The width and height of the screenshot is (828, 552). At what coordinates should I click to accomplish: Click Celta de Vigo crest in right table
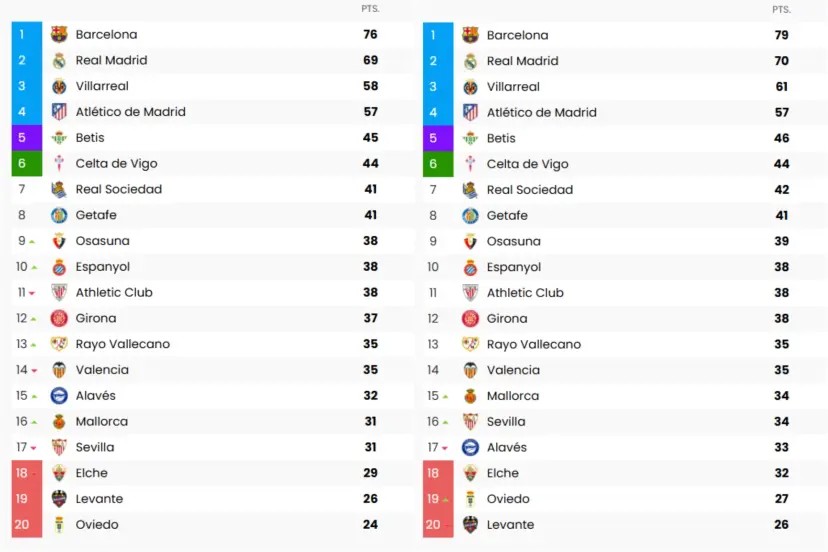(470, 164)
